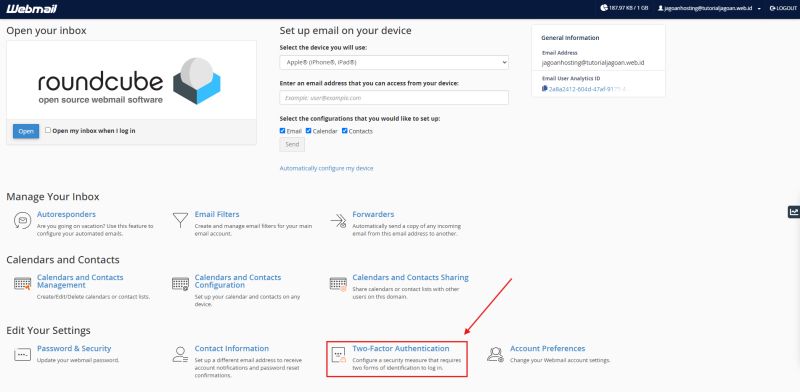The image size is (800, 392).
Task: Uncheck the Contacts configuration checkbox
Action: coord(344,131)
